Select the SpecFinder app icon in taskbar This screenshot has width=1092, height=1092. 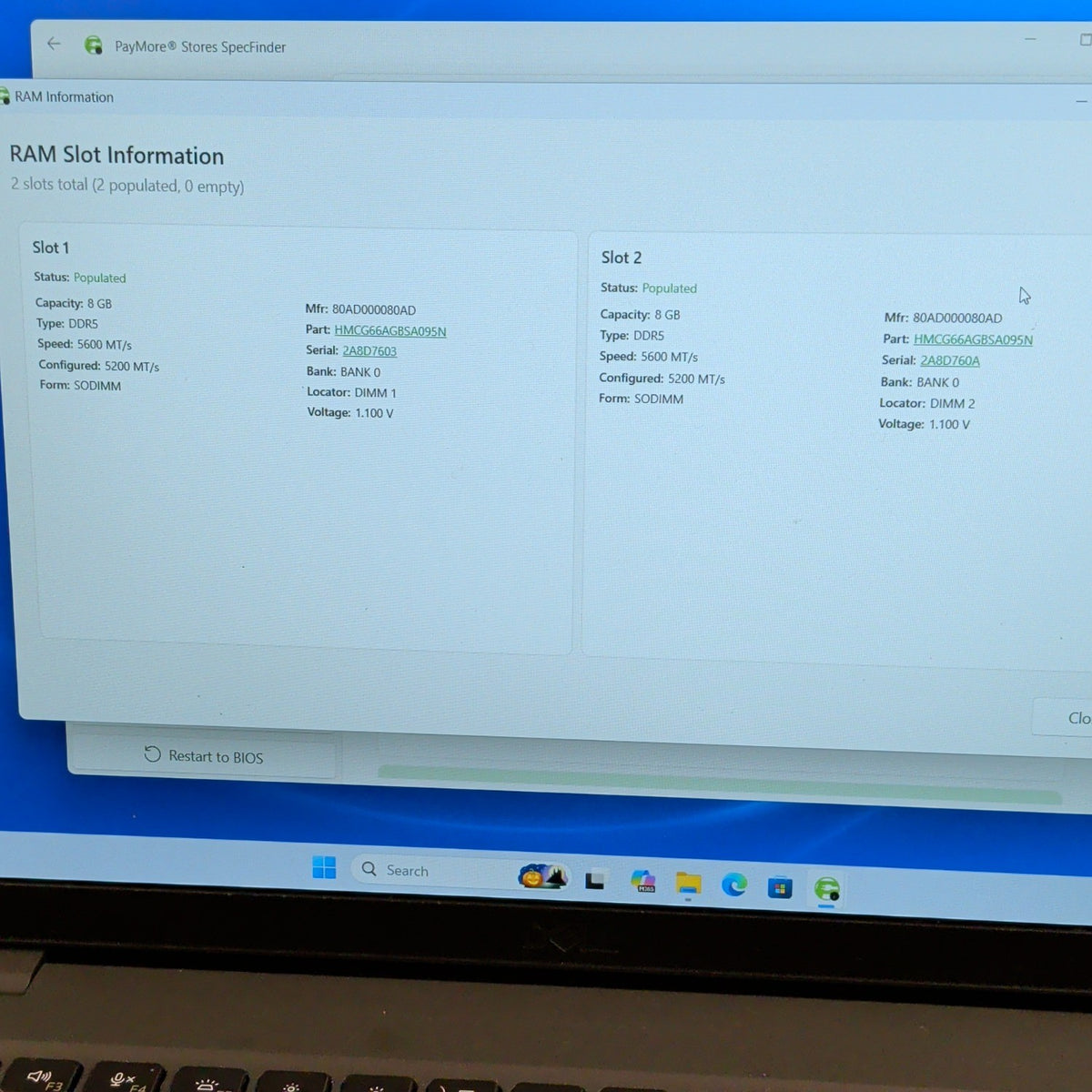point(826,889)
